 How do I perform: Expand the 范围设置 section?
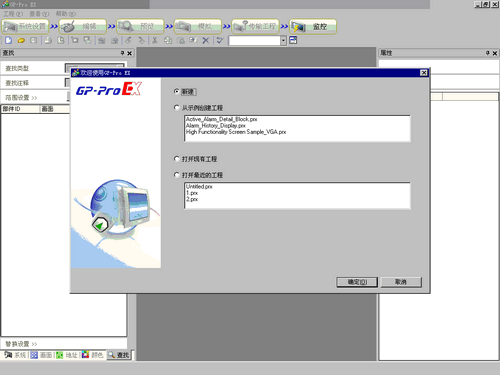pos(21,98)
